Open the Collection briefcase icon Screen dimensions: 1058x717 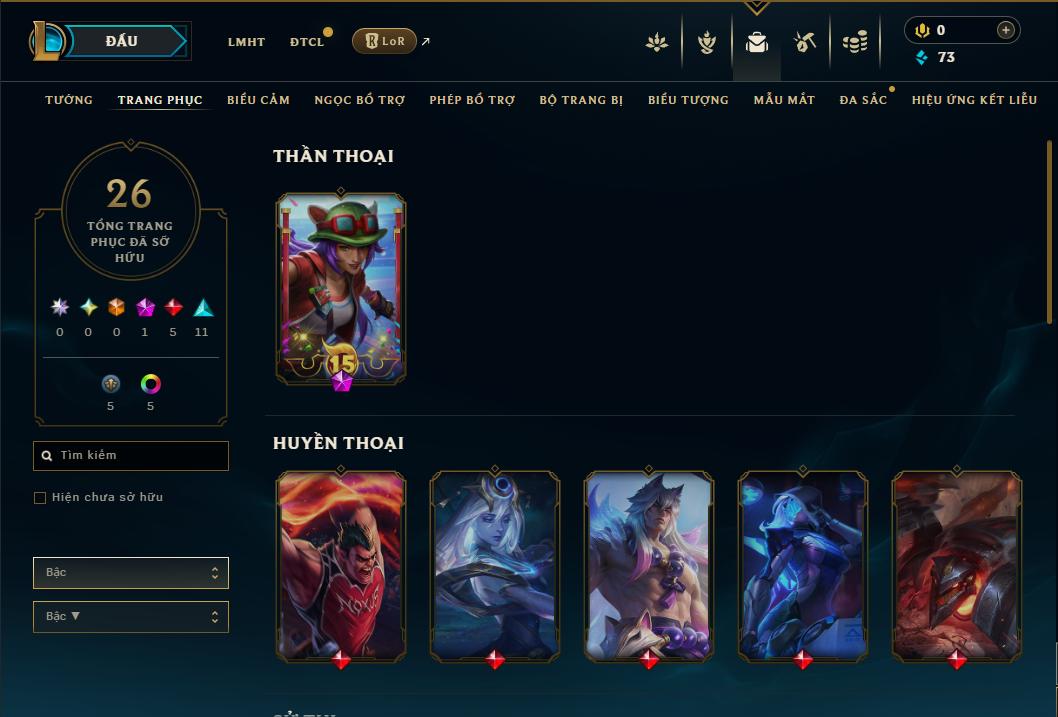[756, 42]
